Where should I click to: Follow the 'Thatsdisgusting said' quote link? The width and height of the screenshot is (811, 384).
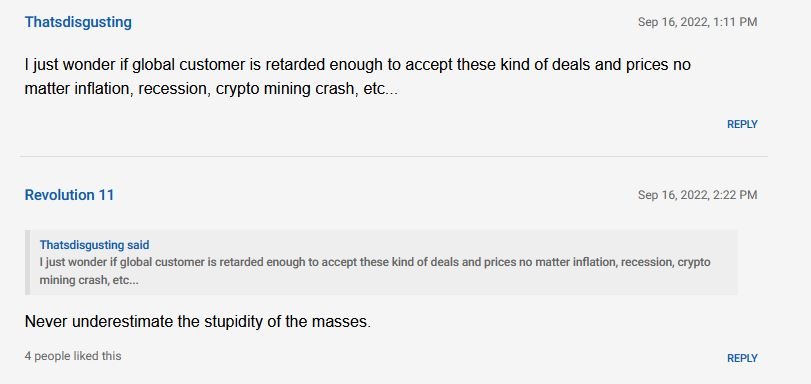[x=95, y=245]
